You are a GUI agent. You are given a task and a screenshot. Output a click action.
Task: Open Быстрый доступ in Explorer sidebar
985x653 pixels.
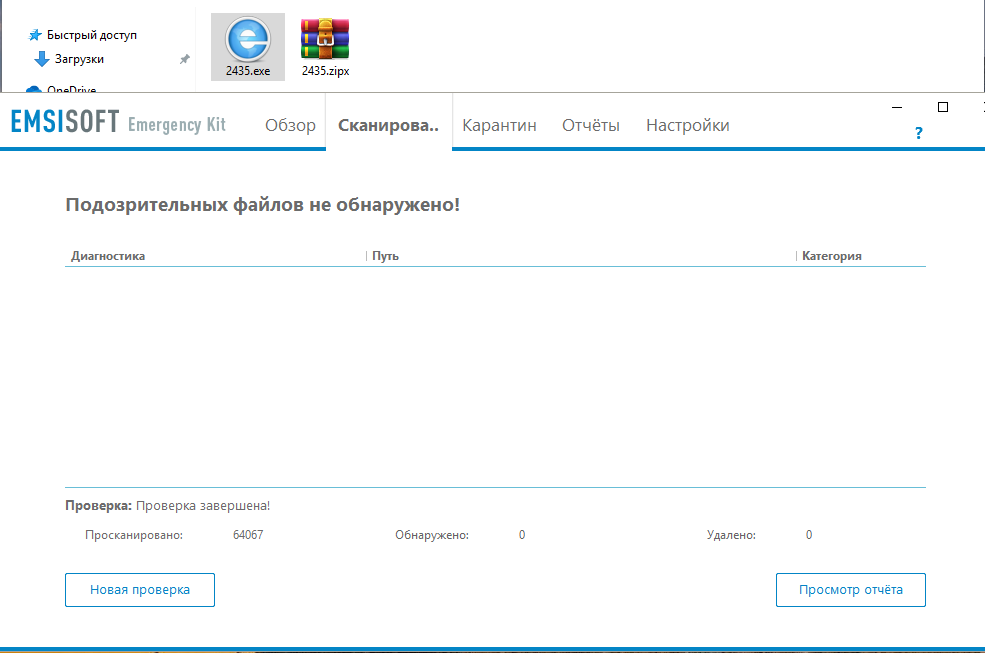click(92, 35)
